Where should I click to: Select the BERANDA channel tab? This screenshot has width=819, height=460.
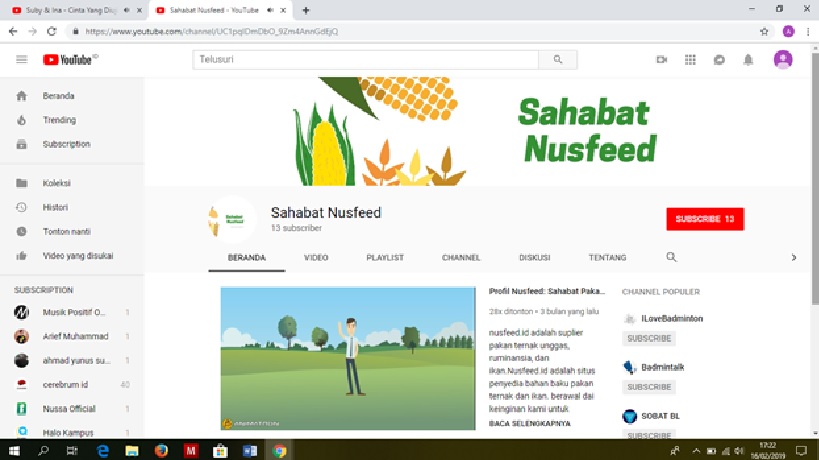(x=247, y=257)
